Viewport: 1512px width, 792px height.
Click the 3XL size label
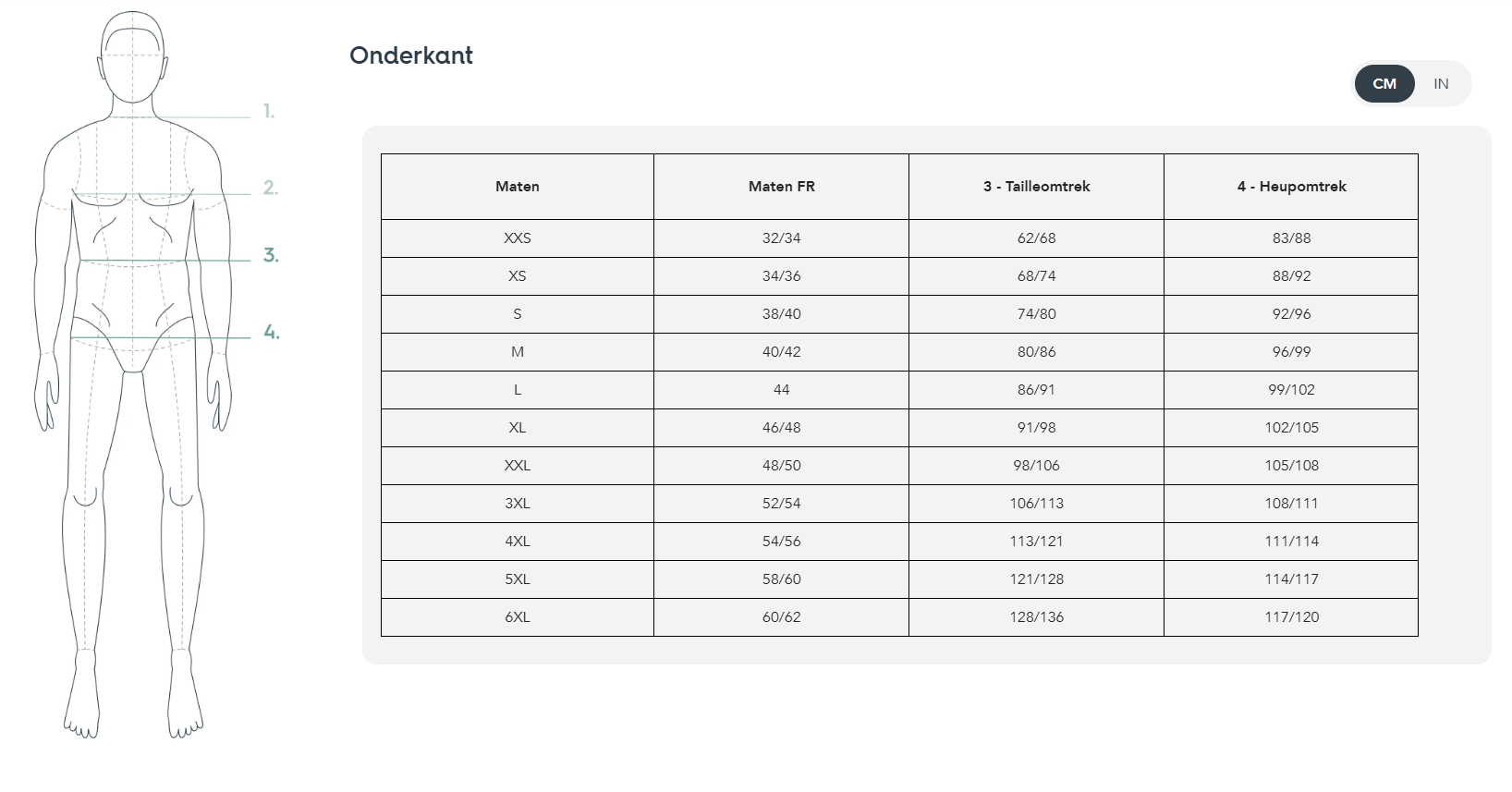pos(518,504)
